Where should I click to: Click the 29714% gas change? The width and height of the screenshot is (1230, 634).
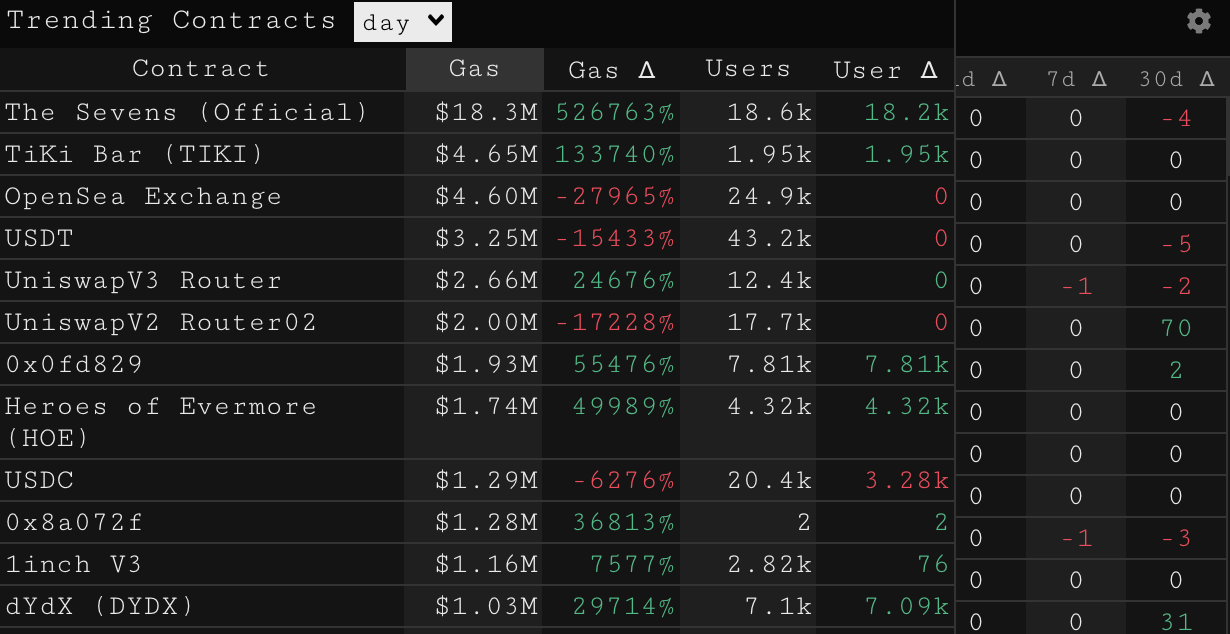624,606
